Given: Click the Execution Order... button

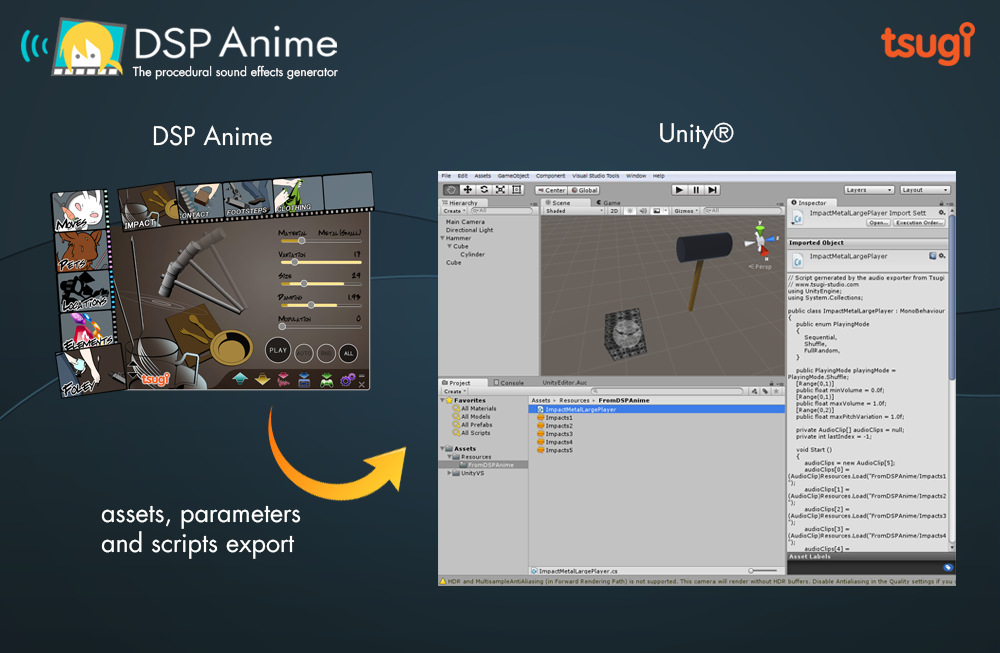Looking at the screenshot, I should (x=918, y=223).
